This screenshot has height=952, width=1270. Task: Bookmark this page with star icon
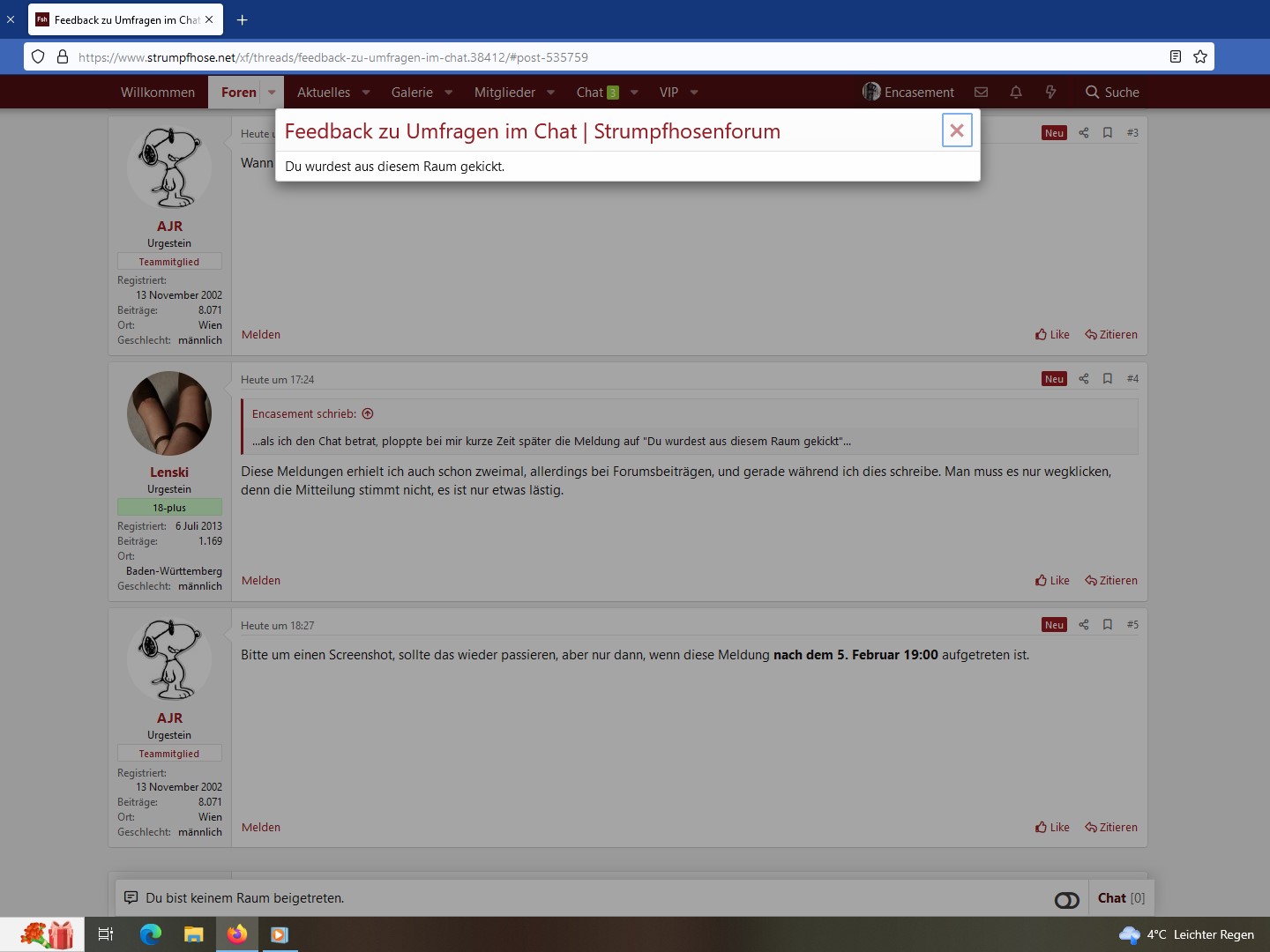tap(1200, 56)
